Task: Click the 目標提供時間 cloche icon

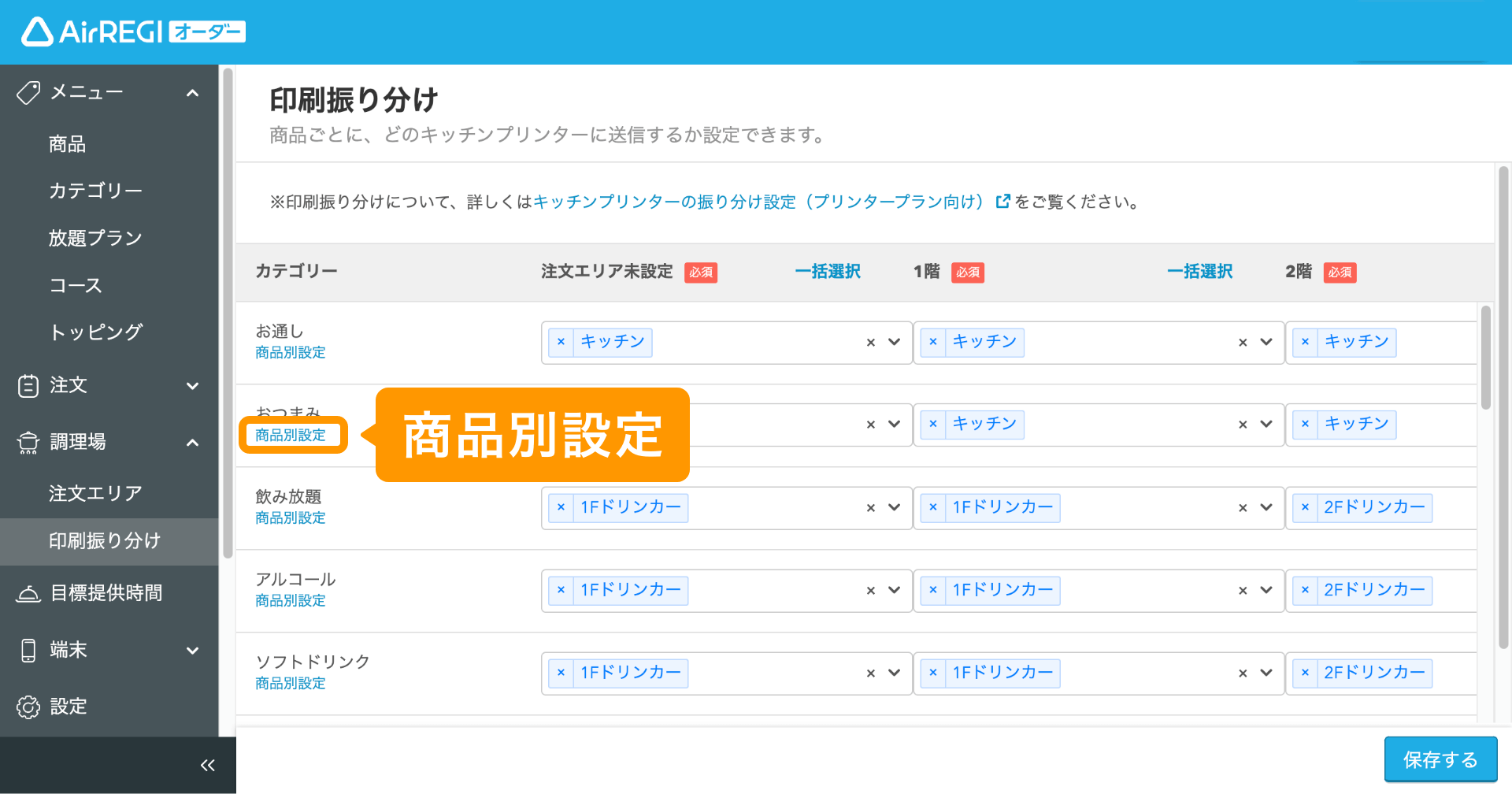Action: coord(28,593)
